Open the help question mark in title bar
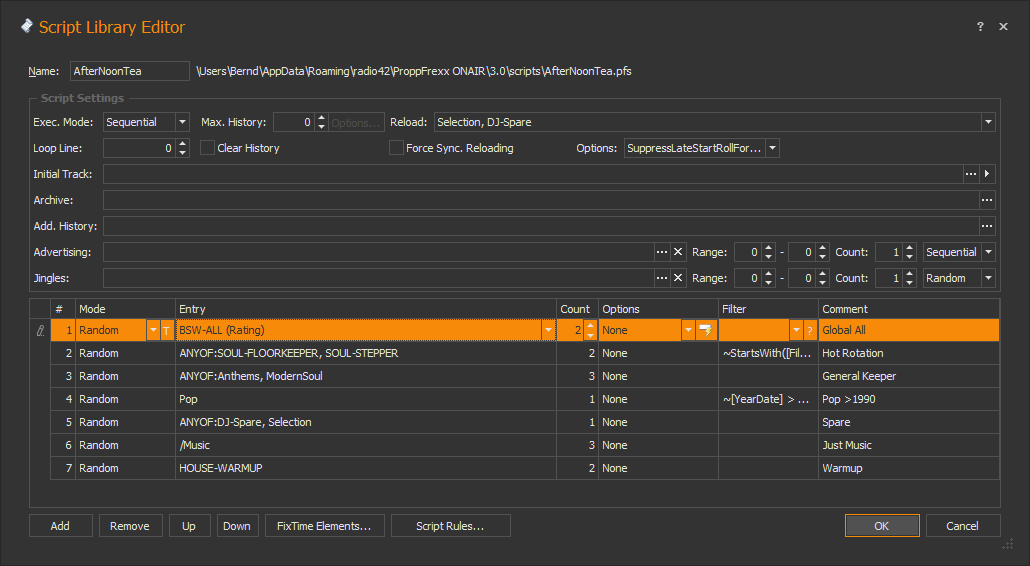 [x=980, y=27]
